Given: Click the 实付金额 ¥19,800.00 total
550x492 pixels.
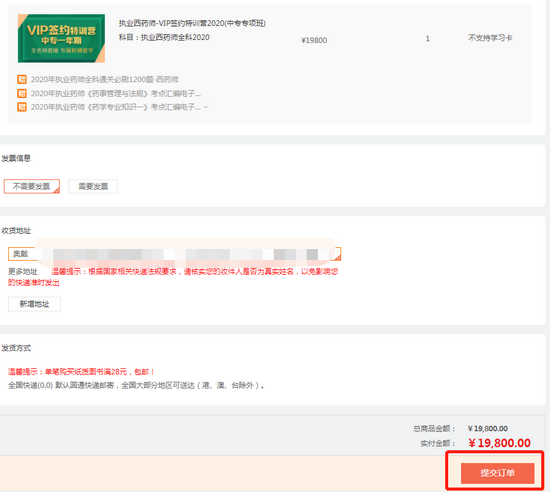Looking at the screenshot, I should (x=499, y=443).
